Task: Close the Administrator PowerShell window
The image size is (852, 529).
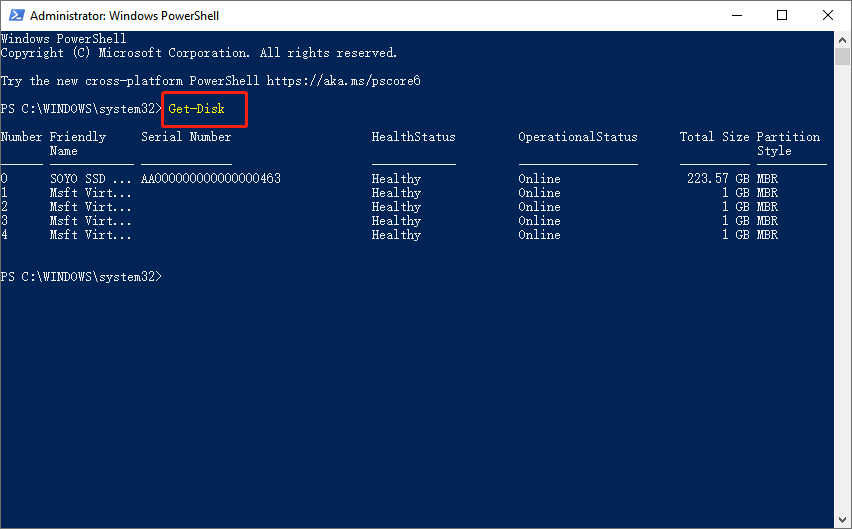Action: click(828, 15)
